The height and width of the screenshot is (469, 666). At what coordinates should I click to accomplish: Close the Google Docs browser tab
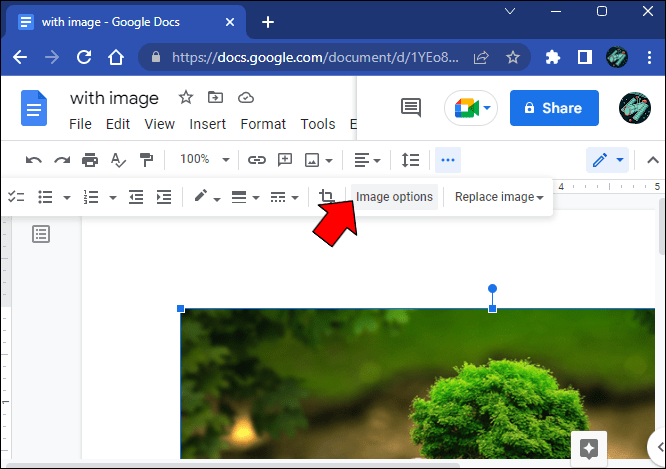click(230, 22)
